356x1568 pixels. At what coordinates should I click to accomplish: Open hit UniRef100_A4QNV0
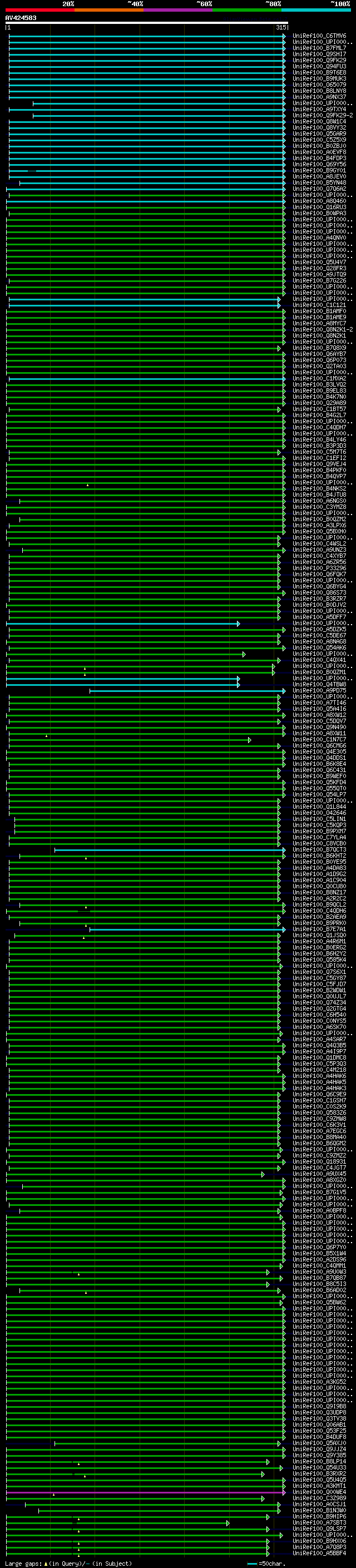tap(319, 238)
